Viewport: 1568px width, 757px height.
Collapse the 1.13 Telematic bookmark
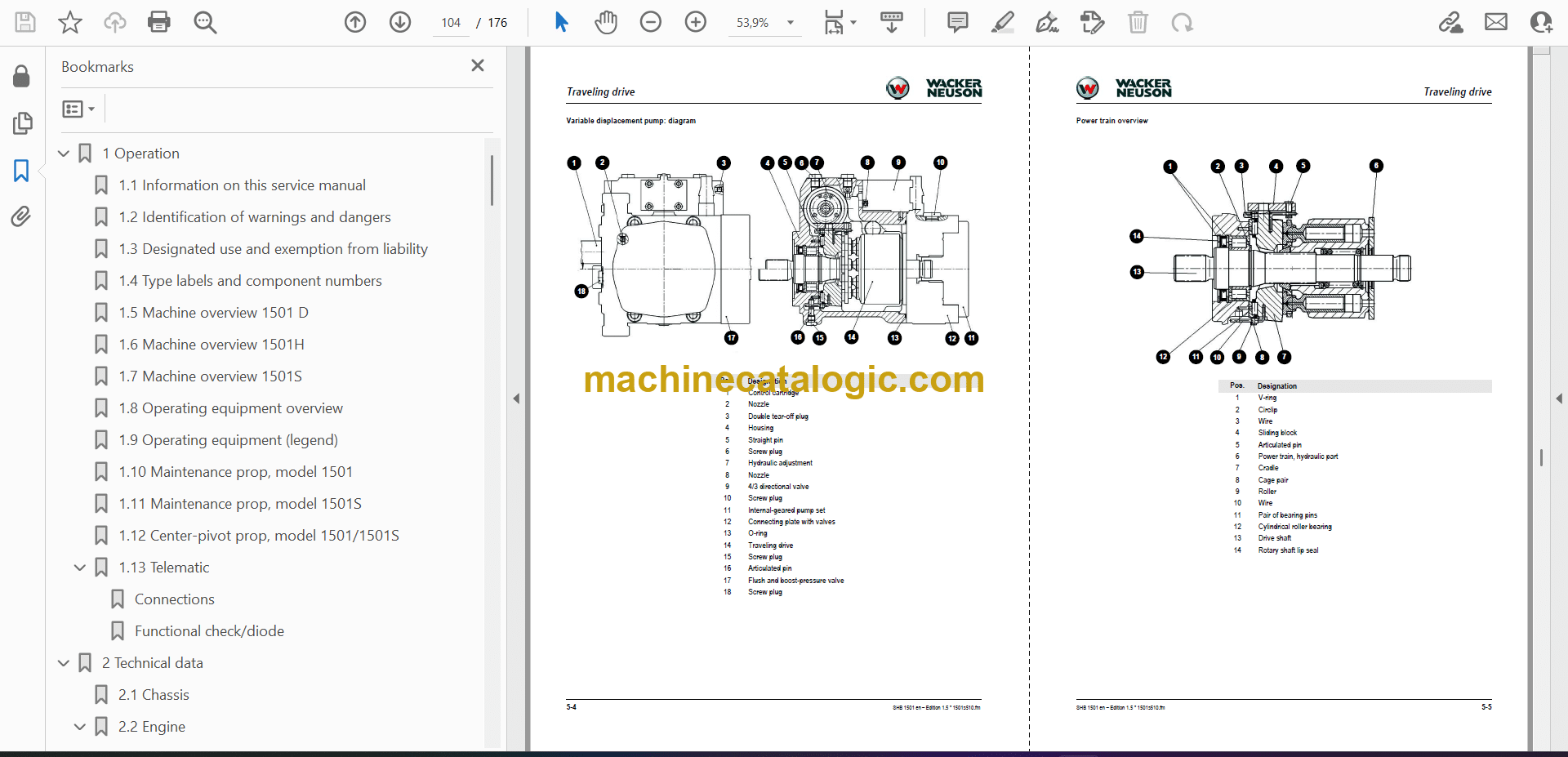coord(80,568)
